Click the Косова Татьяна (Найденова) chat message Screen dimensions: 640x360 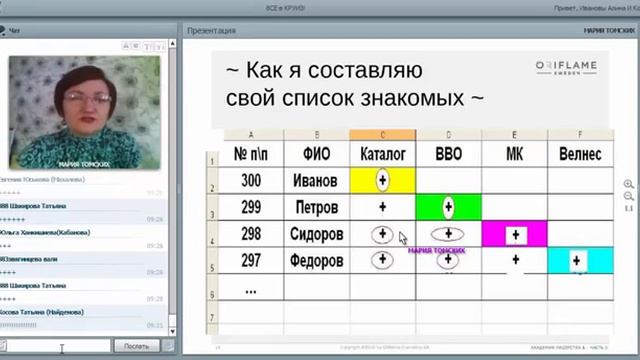click(x=83, y=318)
